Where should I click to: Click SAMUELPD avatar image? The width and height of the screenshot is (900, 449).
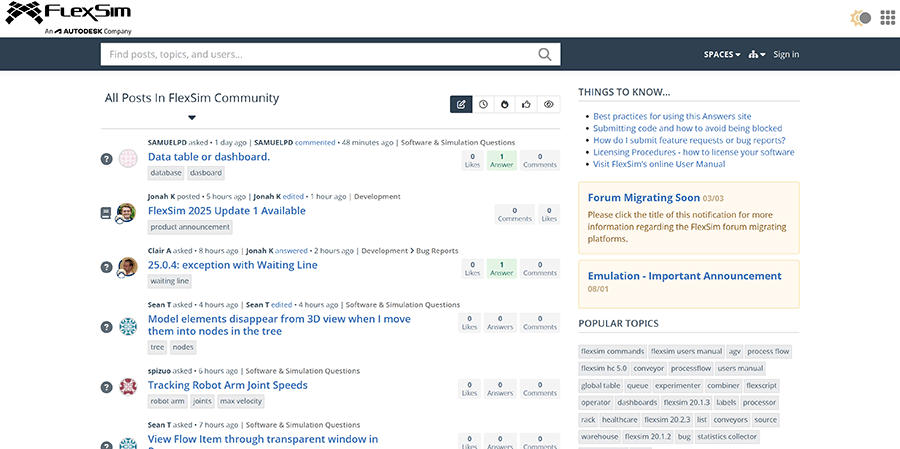point(127,158)
